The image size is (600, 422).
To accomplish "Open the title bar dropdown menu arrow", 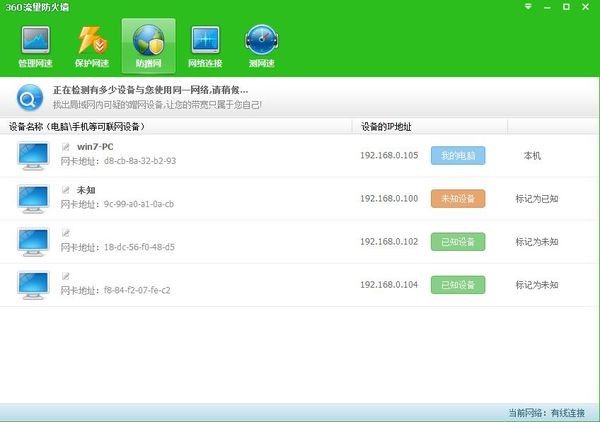I will (528, 7).
